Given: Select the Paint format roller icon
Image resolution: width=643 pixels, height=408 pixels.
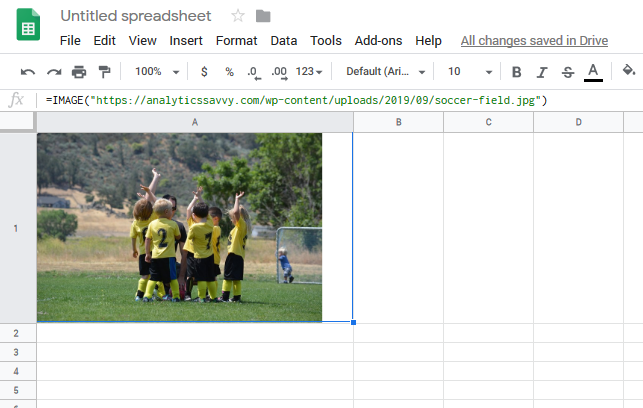Looking at the screenshot, I should click(x=104, y=72).
